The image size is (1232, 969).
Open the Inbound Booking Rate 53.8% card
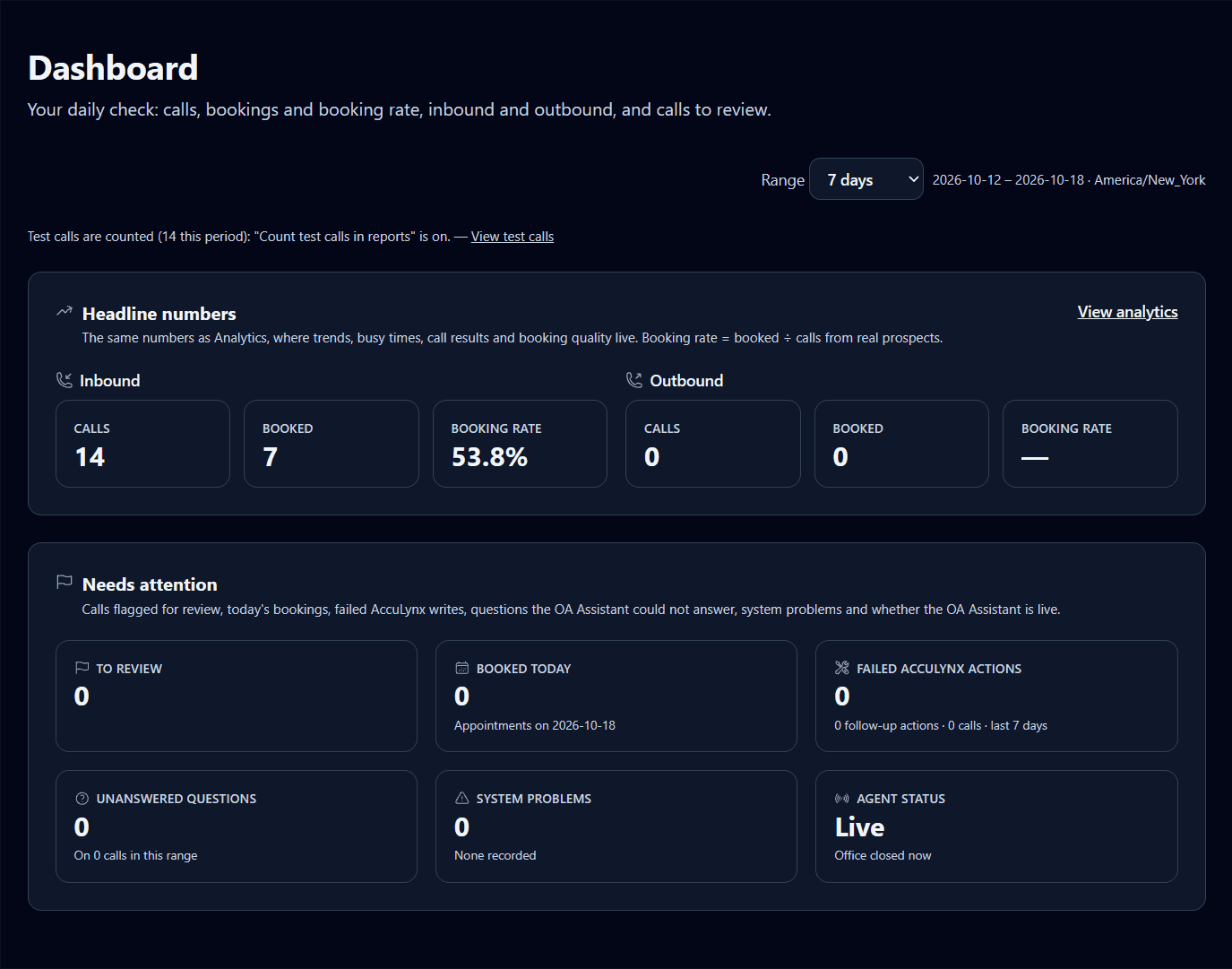(520, 444)
